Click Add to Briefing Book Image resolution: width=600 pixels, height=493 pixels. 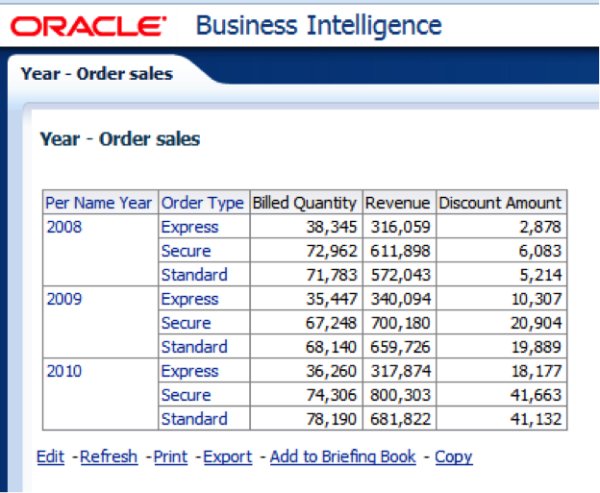(343, 457)
